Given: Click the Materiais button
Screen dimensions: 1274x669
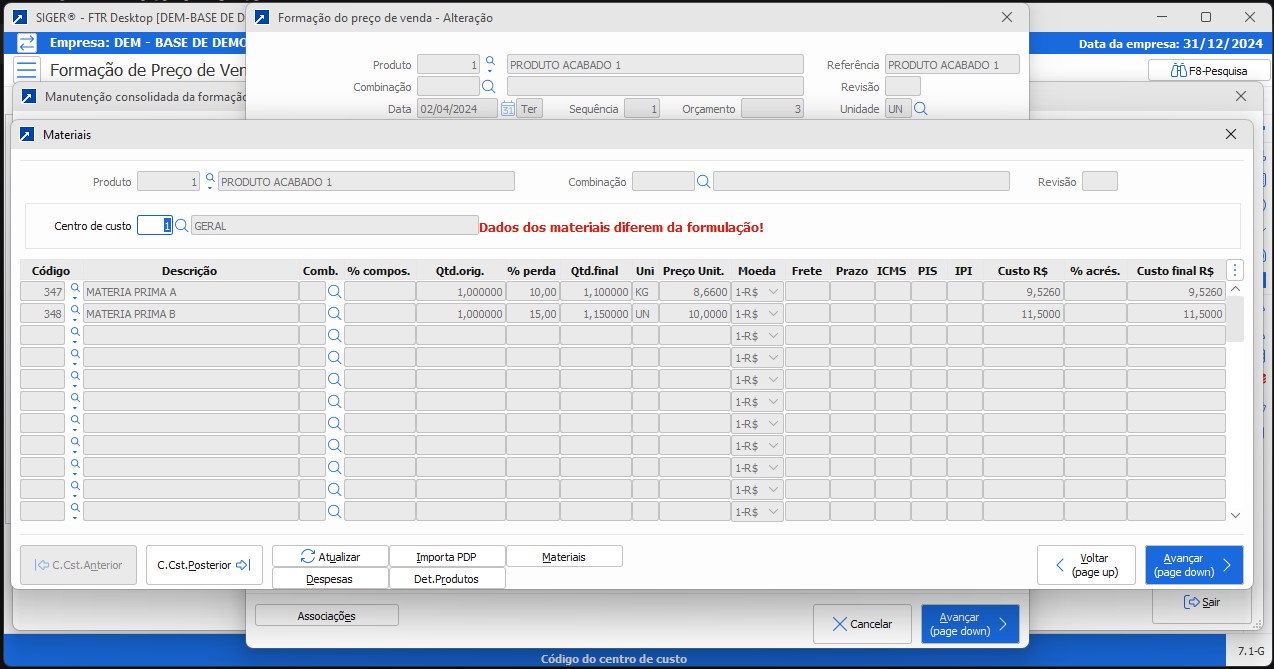Looking at the screenshot, I should (x=564, y=556).
